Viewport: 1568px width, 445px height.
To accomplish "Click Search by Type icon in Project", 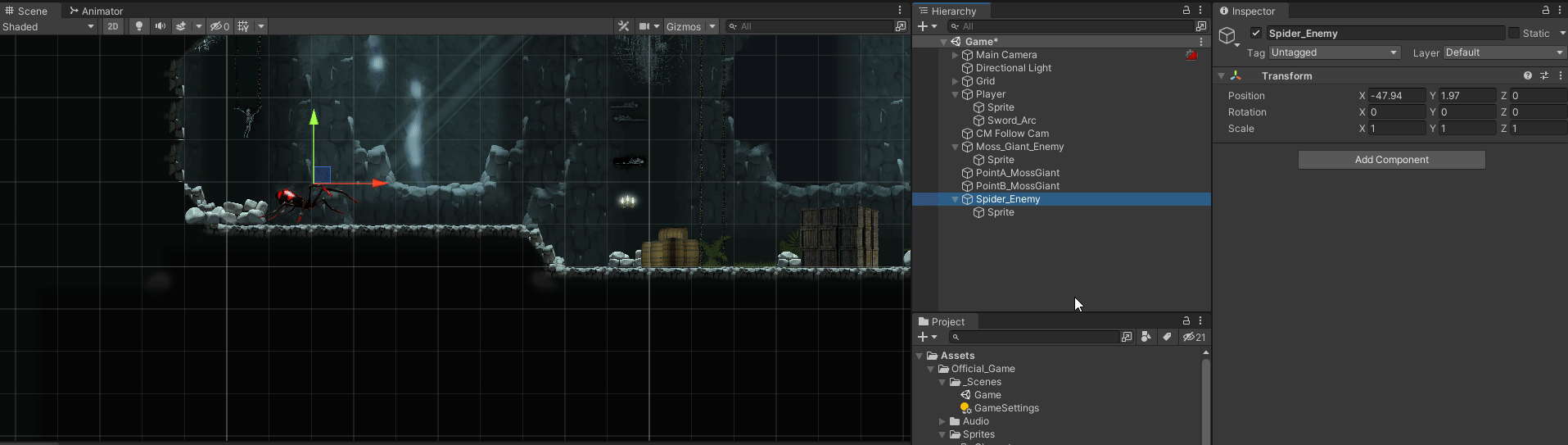I will click(1145, 337).
